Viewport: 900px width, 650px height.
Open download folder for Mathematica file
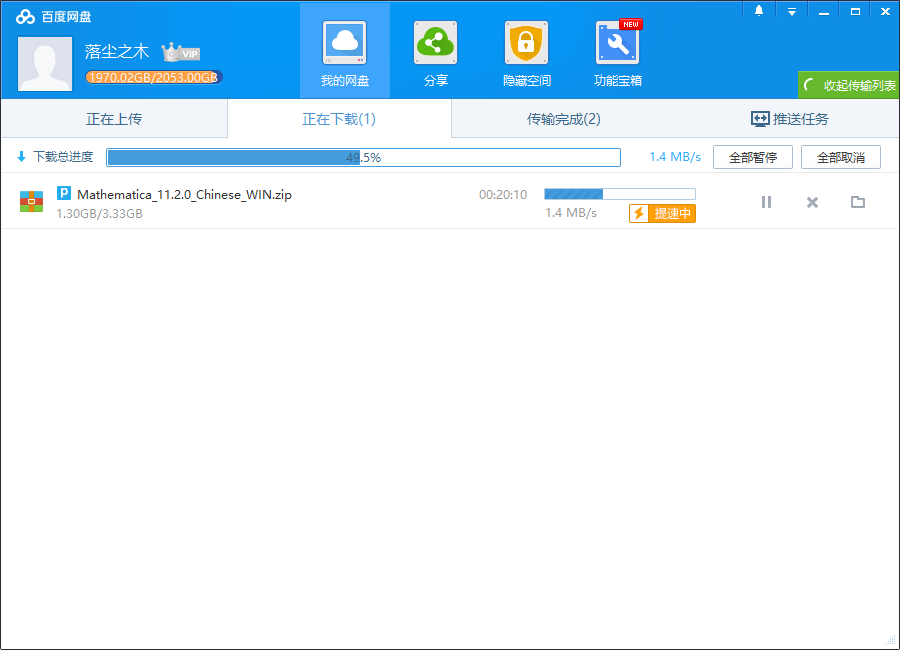858,202
